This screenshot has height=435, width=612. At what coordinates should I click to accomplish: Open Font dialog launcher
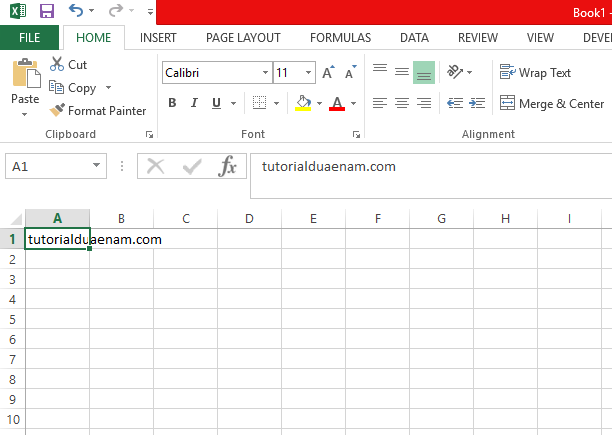pos(356,135)
